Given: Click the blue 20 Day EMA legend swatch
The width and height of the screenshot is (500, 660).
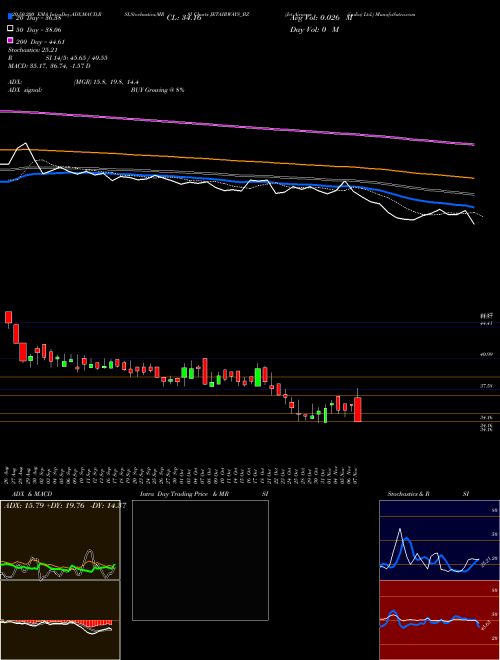Looking at the screenshot, I should pos(10,16).
